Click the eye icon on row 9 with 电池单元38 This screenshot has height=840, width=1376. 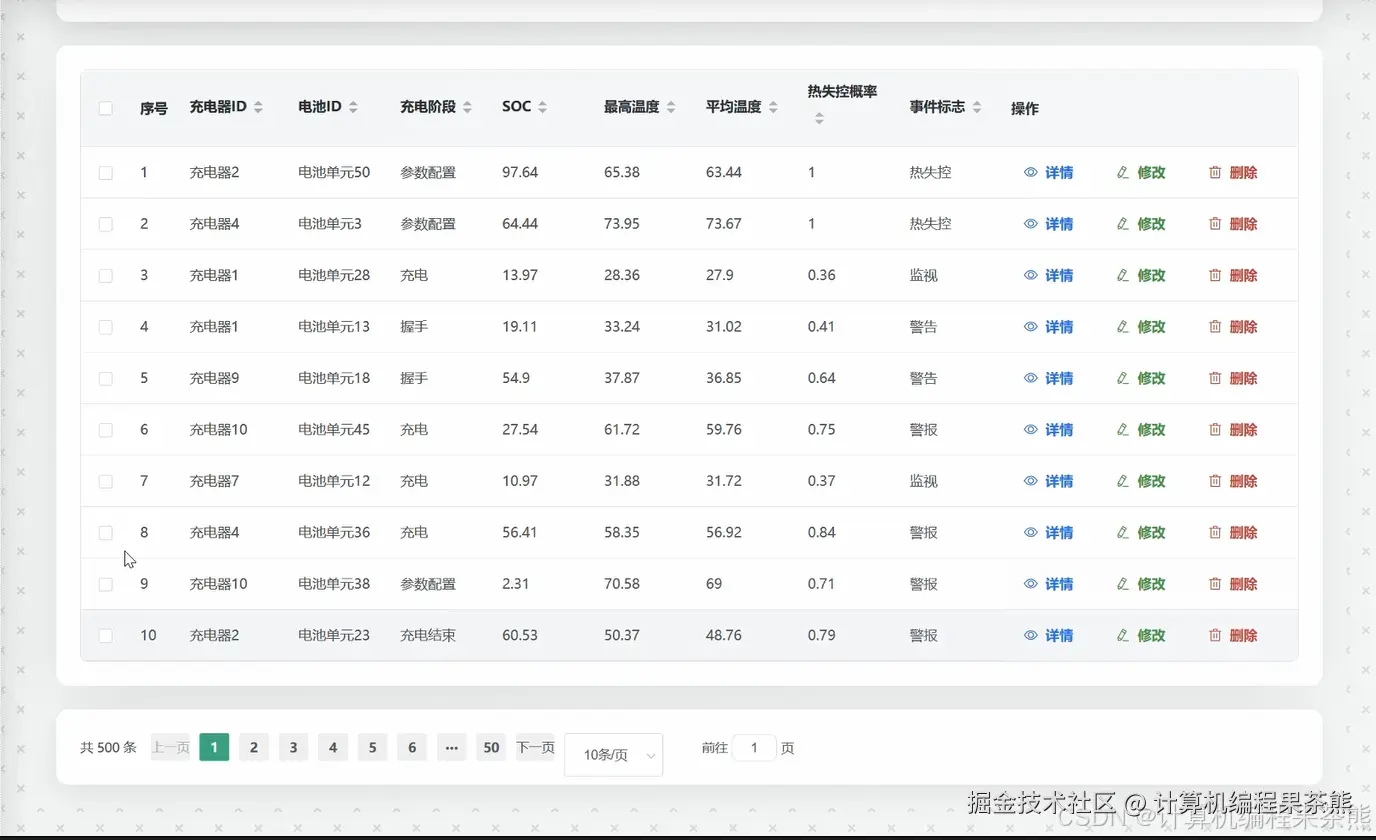point(1030,583)
